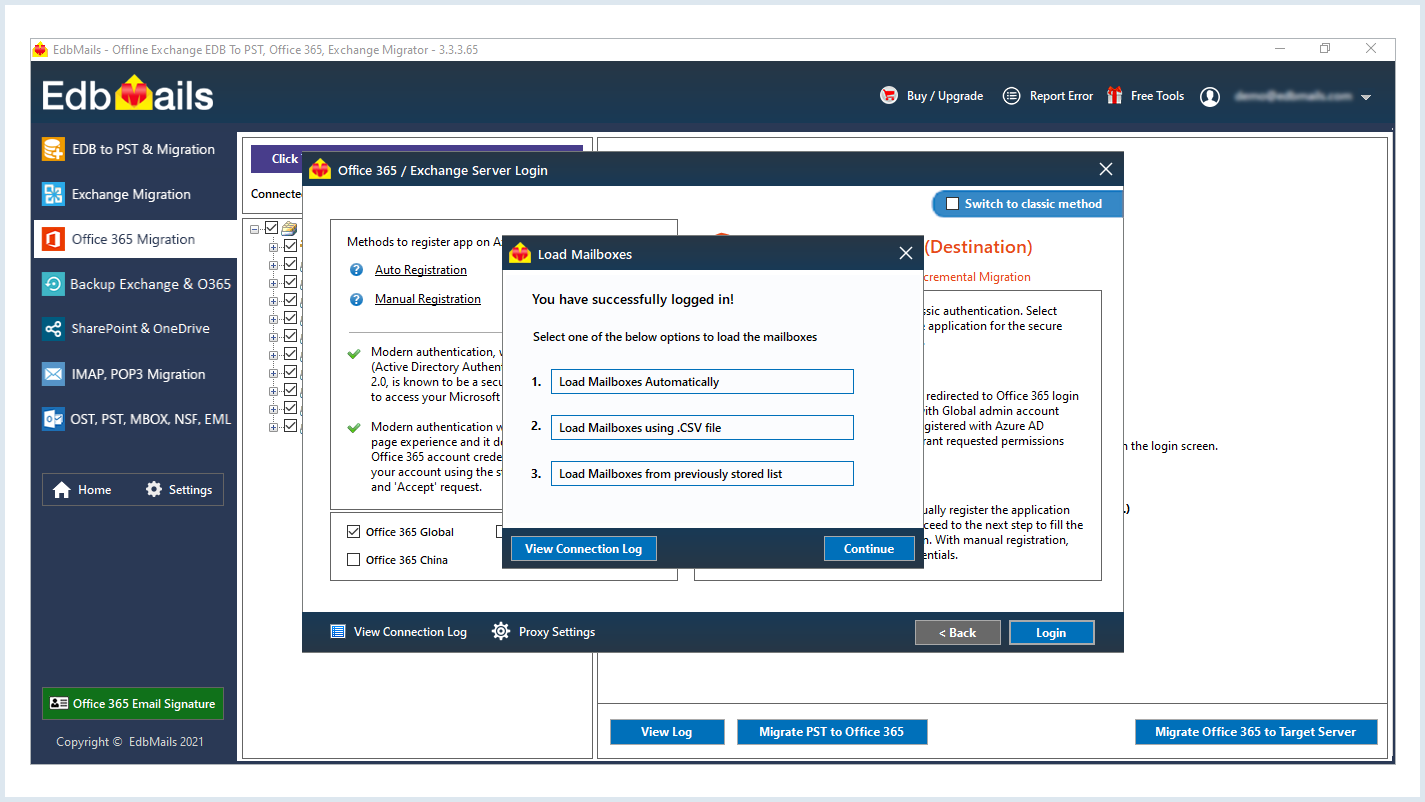Screen dimensions: 1425x802
Task: Click the < Back button
Action: [x=957, y=633]
